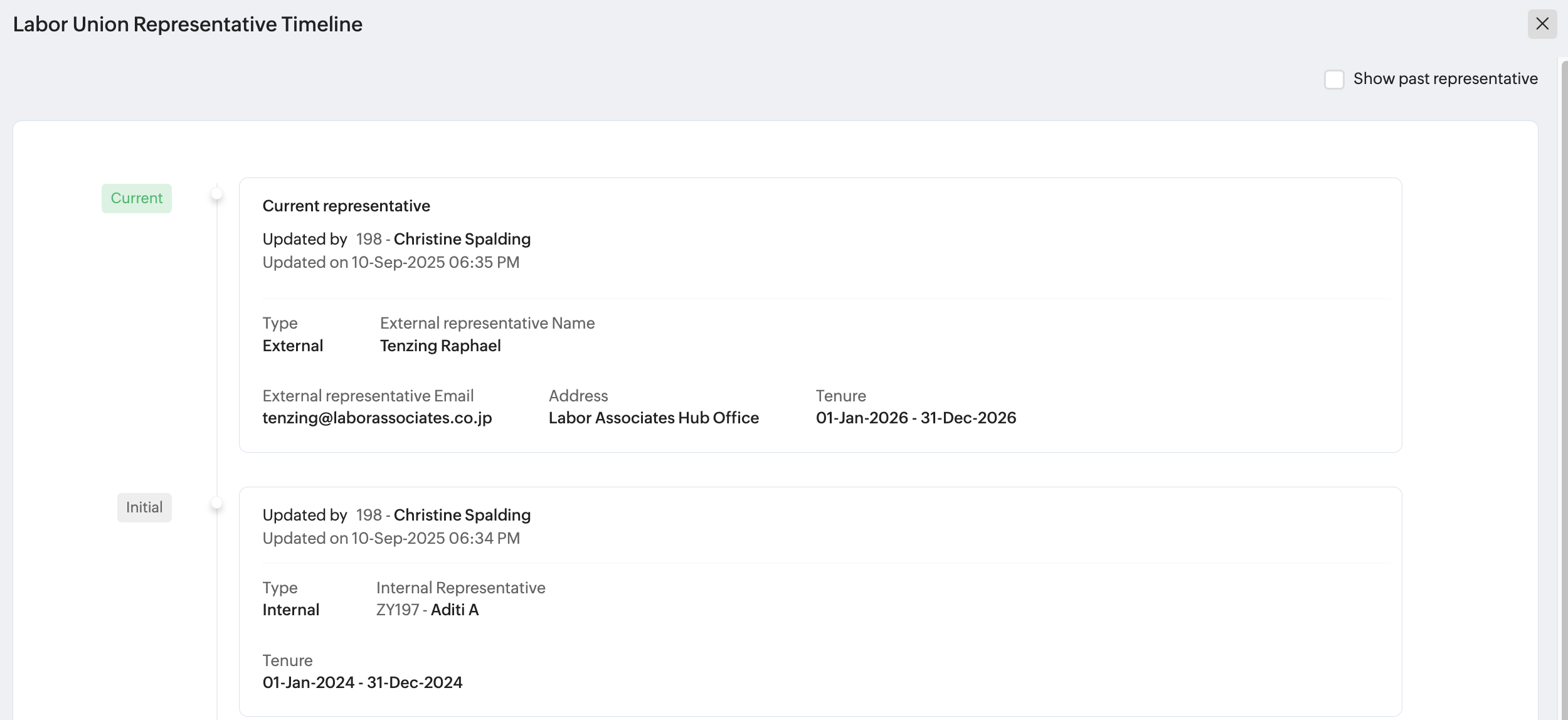Click external representative name Tenzing Raphael
1568x720 pixels.
coord(440,346)
